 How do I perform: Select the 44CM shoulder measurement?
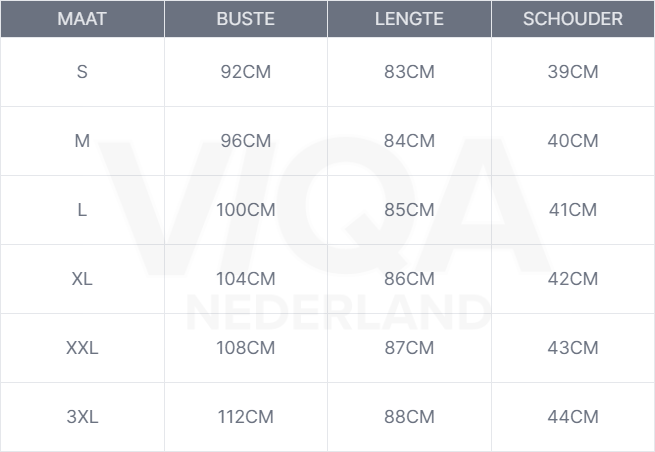pos(573,417)
